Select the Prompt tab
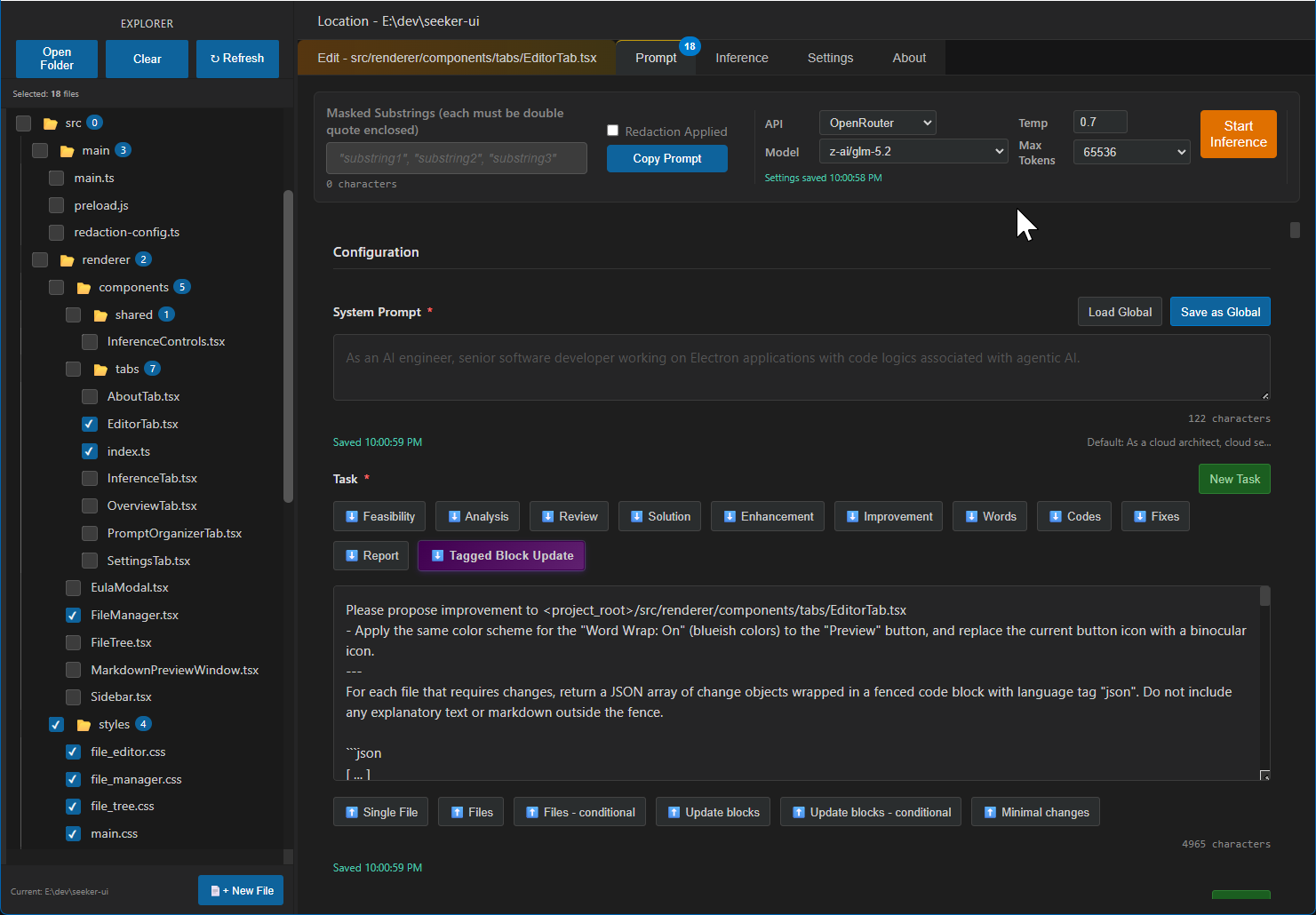1316x915 pixels. click(x=656, y=58)
